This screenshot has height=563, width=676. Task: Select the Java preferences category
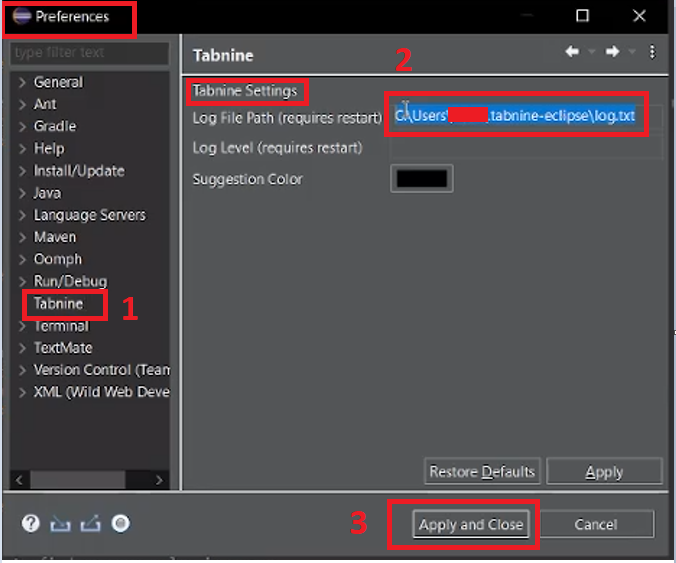pos(47,193)
